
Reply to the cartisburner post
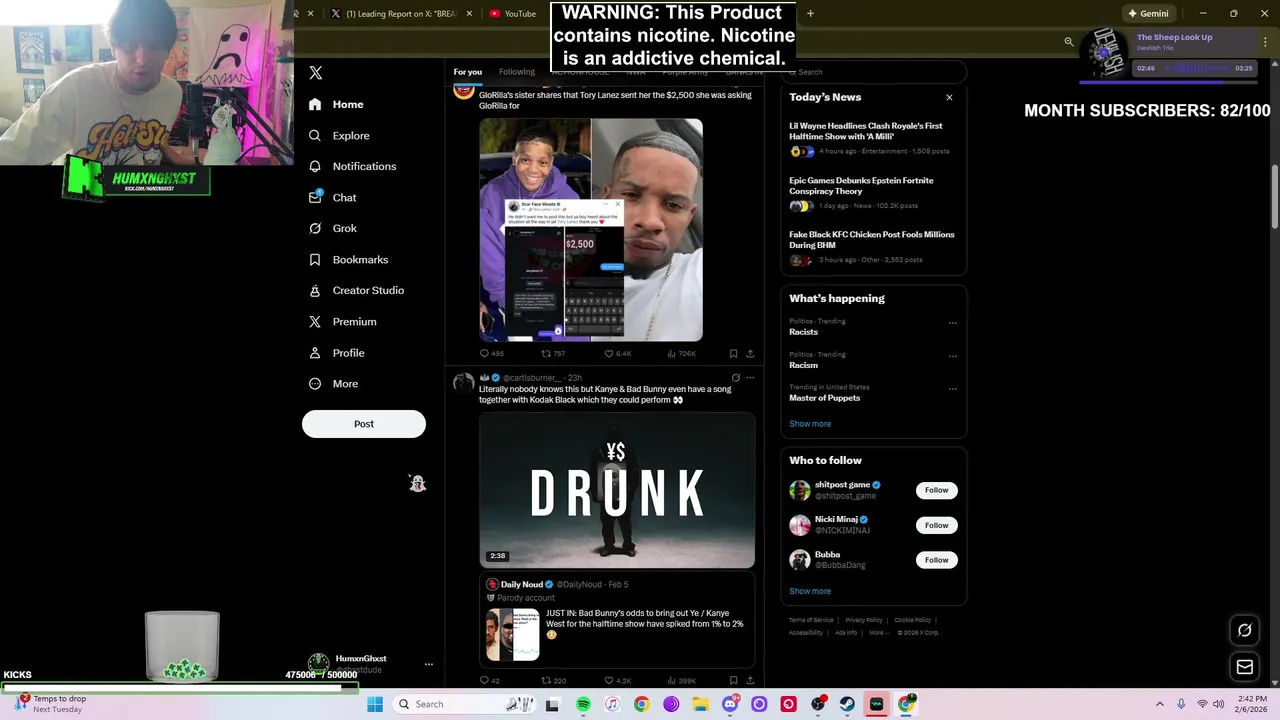pyautogui.click(x=490, y=681)
